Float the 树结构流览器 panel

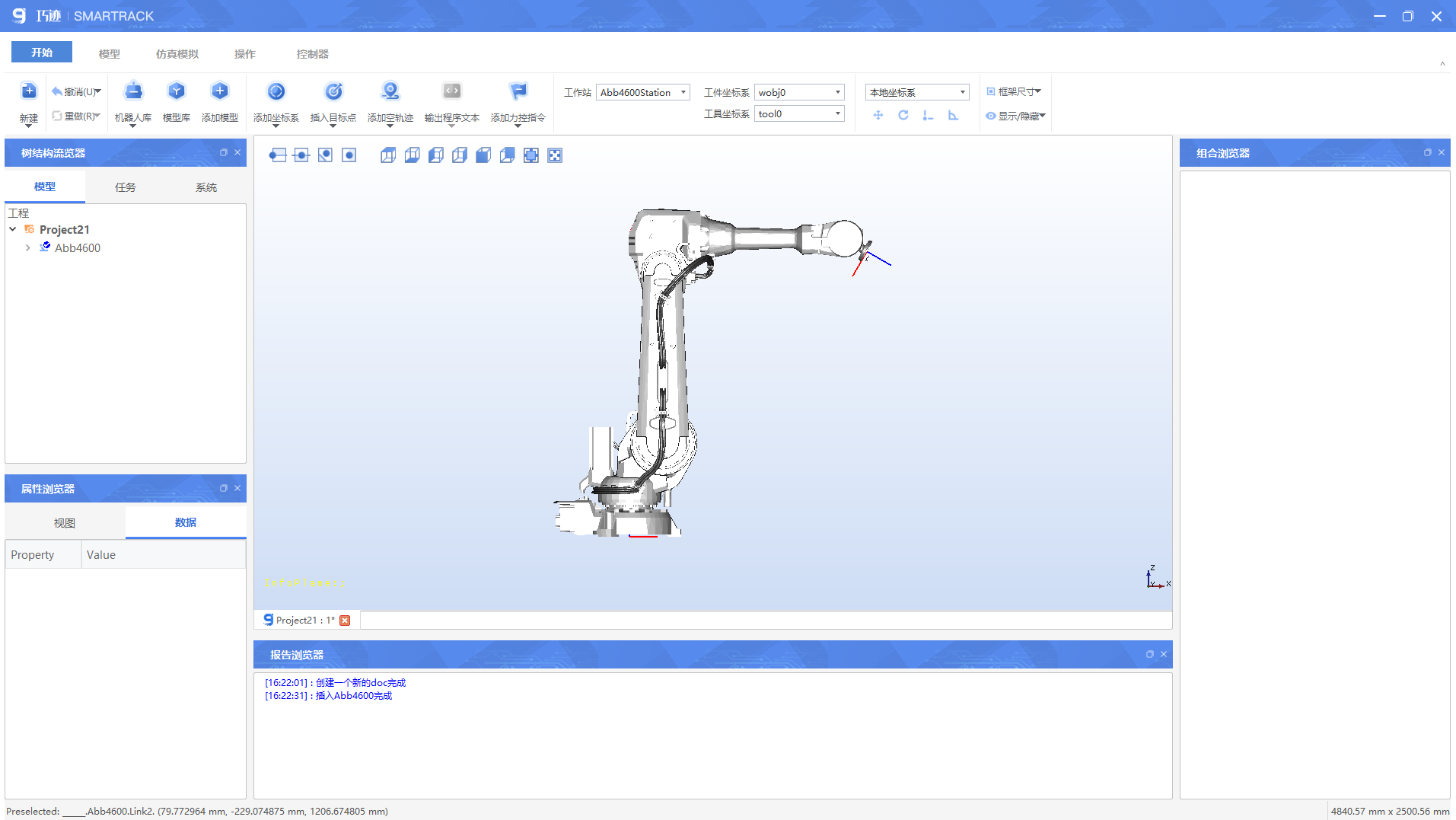[x=224, y=152]
